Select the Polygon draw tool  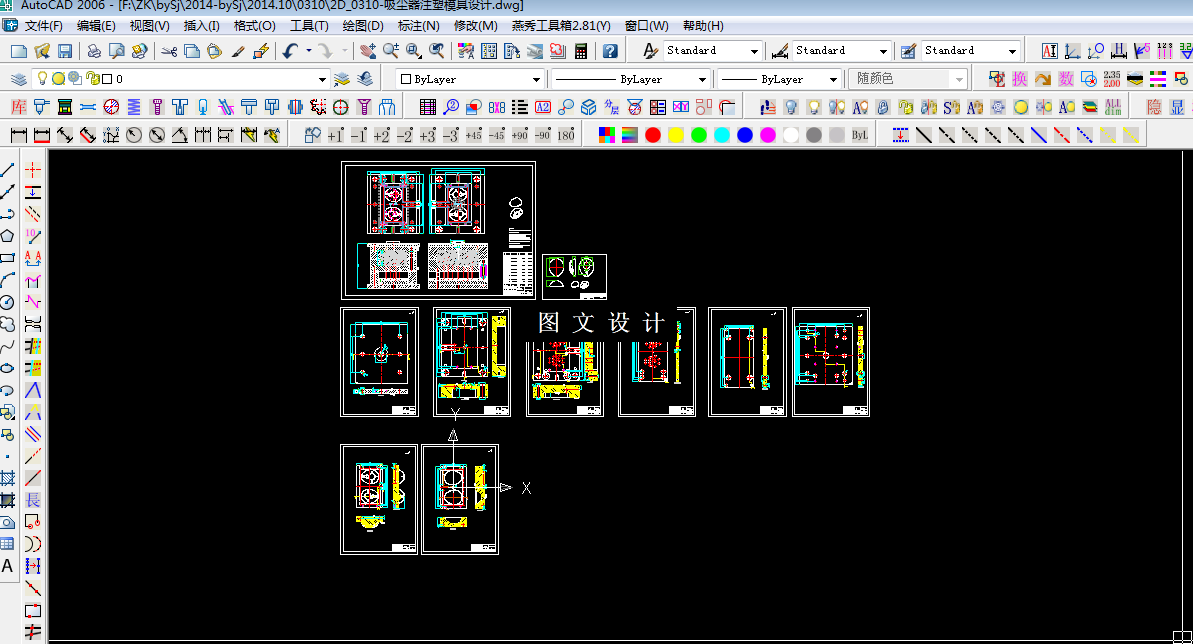click(x=8, y=236)
